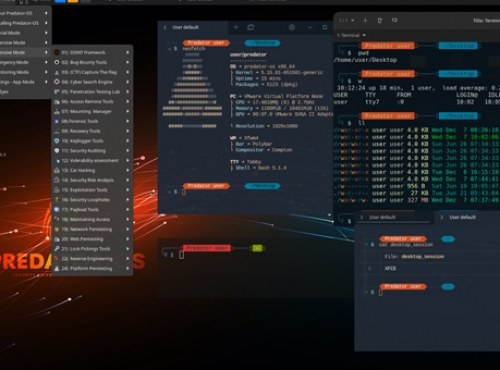Open the Monitoring Mode menu item
Viewport: 500px width, 370px height.
coord(25,72)
